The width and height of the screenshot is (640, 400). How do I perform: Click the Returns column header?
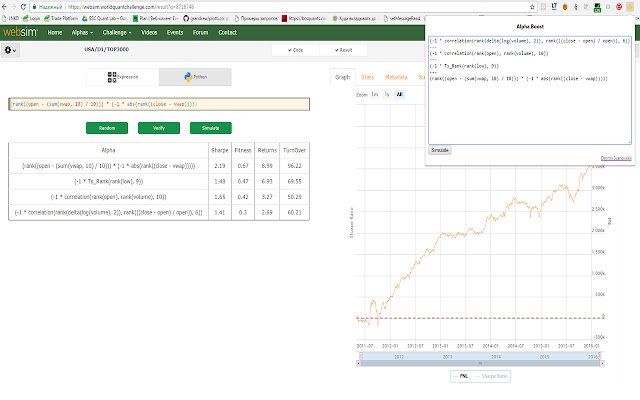(x=267, y=150)
